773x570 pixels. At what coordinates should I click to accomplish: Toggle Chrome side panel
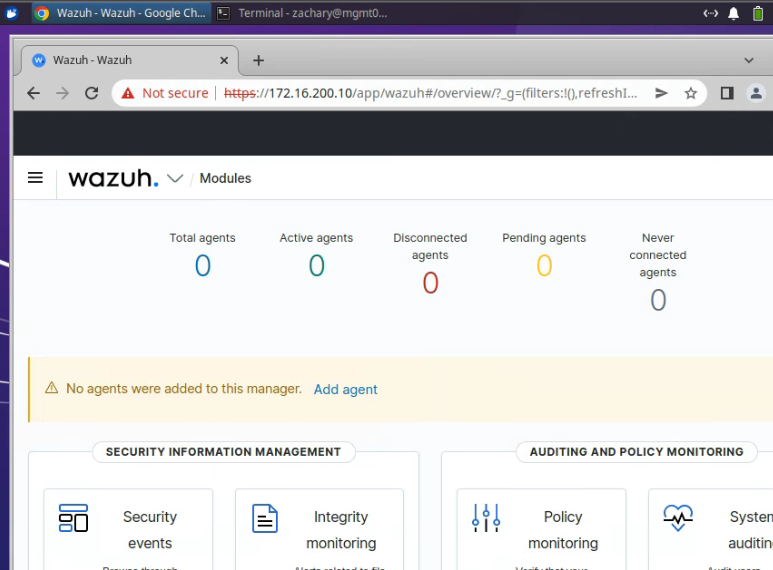click(727, 93)
